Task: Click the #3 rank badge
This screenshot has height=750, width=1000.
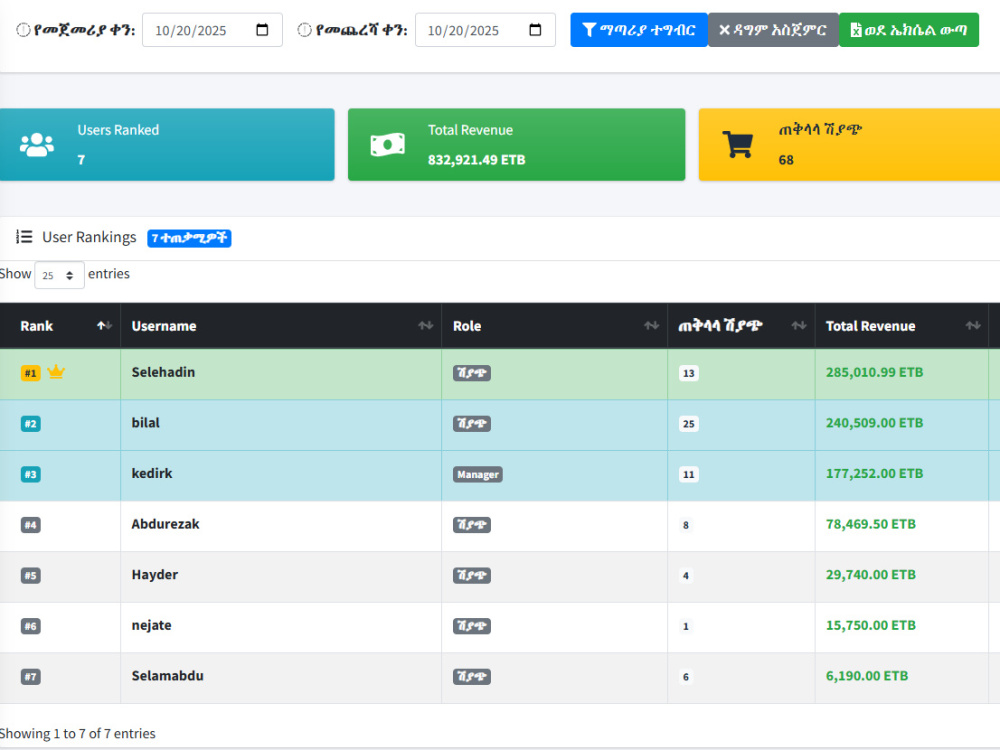Action: [x=31, y=474]
